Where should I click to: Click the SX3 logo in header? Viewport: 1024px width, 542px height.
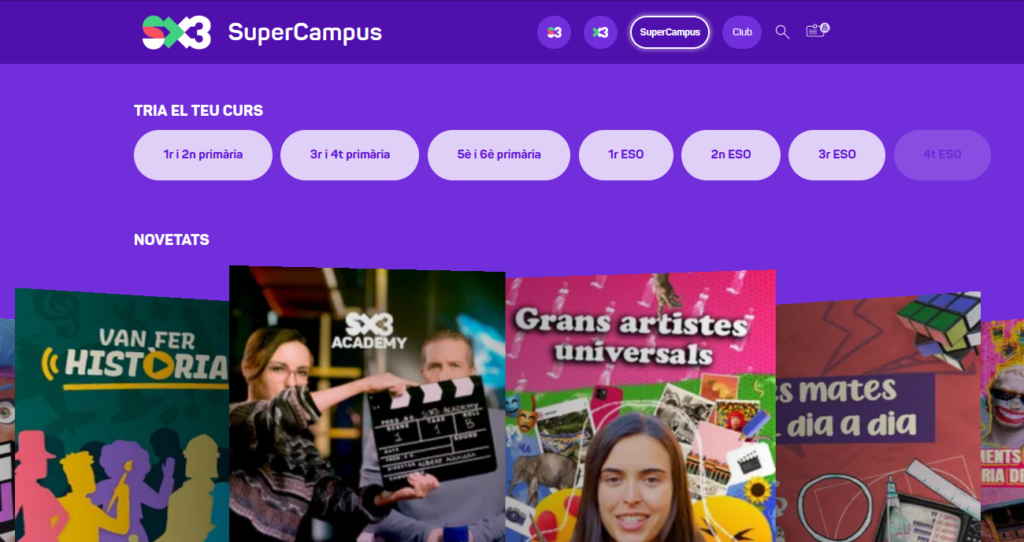[176, 32]
